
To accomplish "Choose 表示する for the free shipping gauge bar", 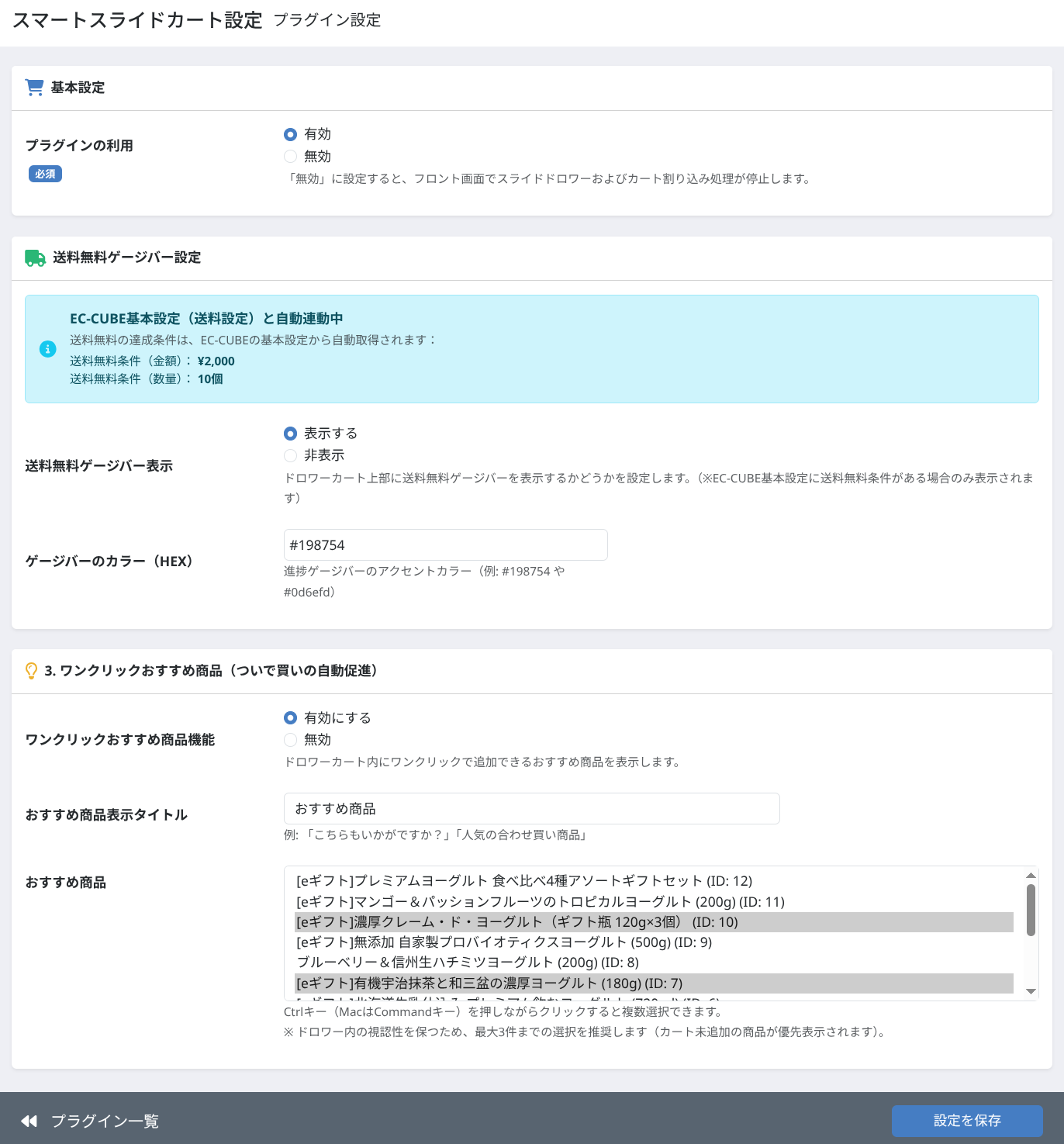I will [x=291, y=434].
